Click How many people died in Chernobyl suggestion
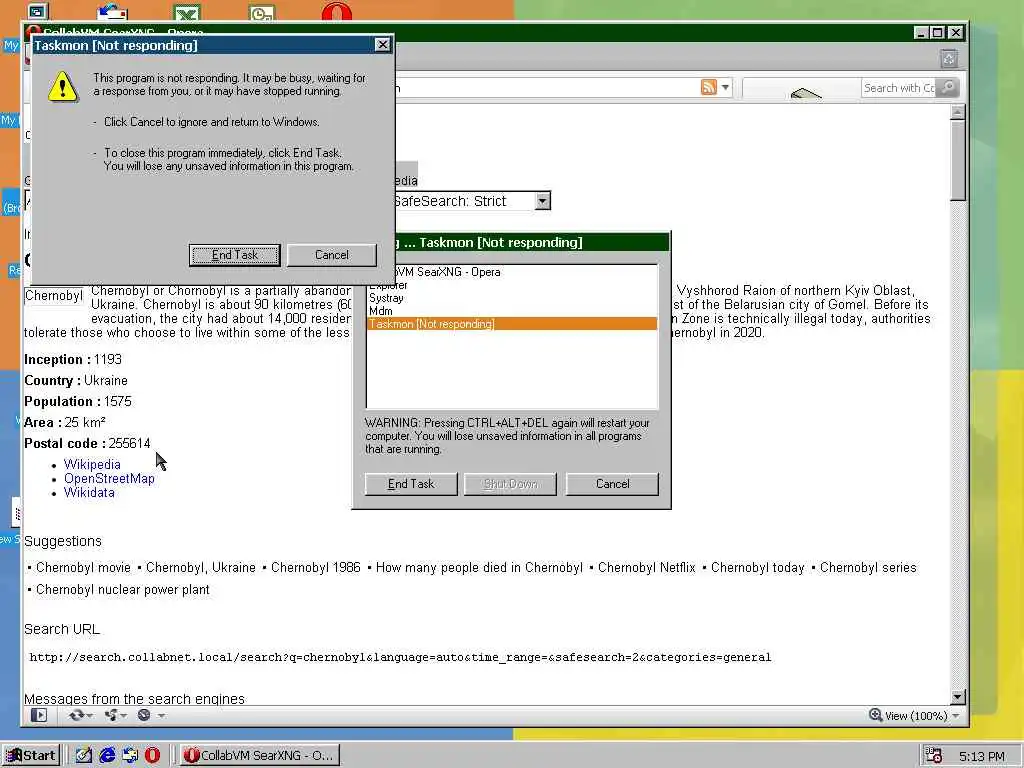 (x=479, y=568)
